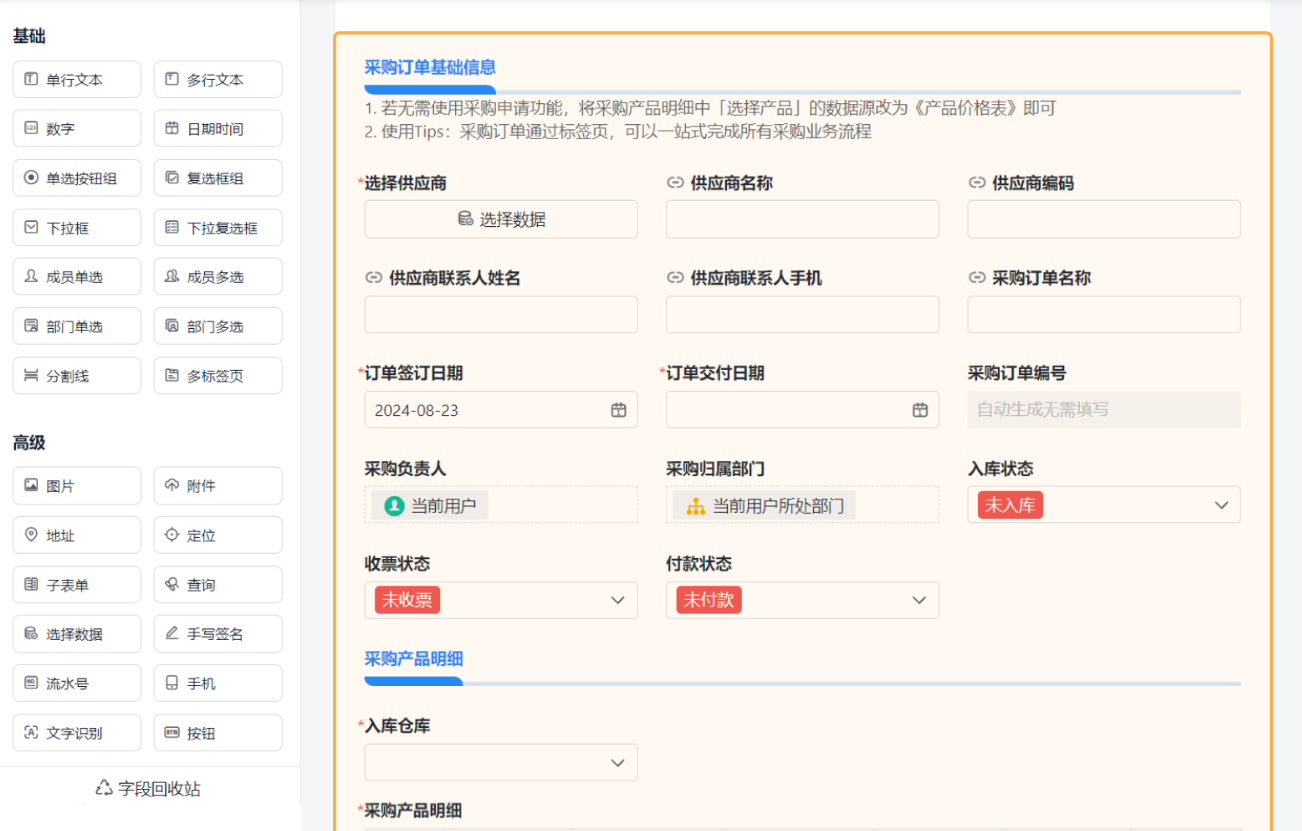Click the 定位 location component
Image resolution: width=1302 pixels, height=831 pixels.
218,536
